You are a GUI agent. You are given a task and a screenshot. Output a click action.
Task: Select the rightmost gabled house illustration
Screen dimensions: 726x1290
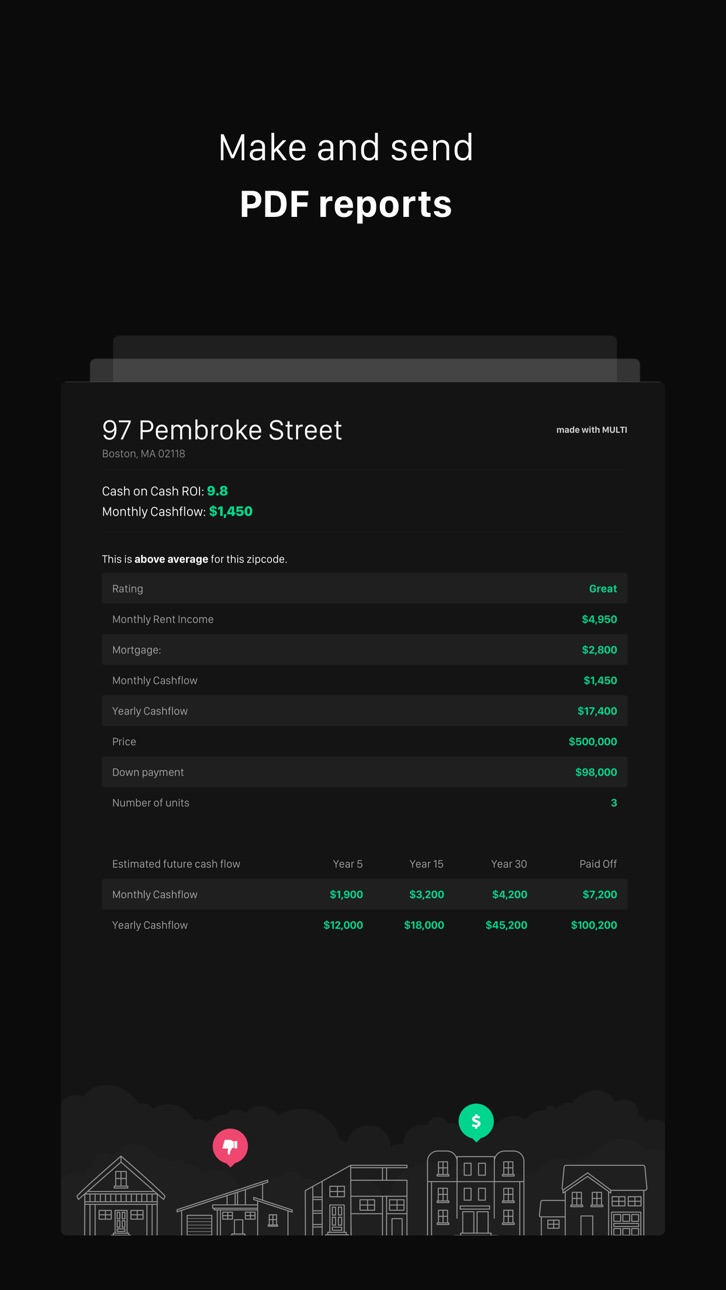click(593, 1200)
